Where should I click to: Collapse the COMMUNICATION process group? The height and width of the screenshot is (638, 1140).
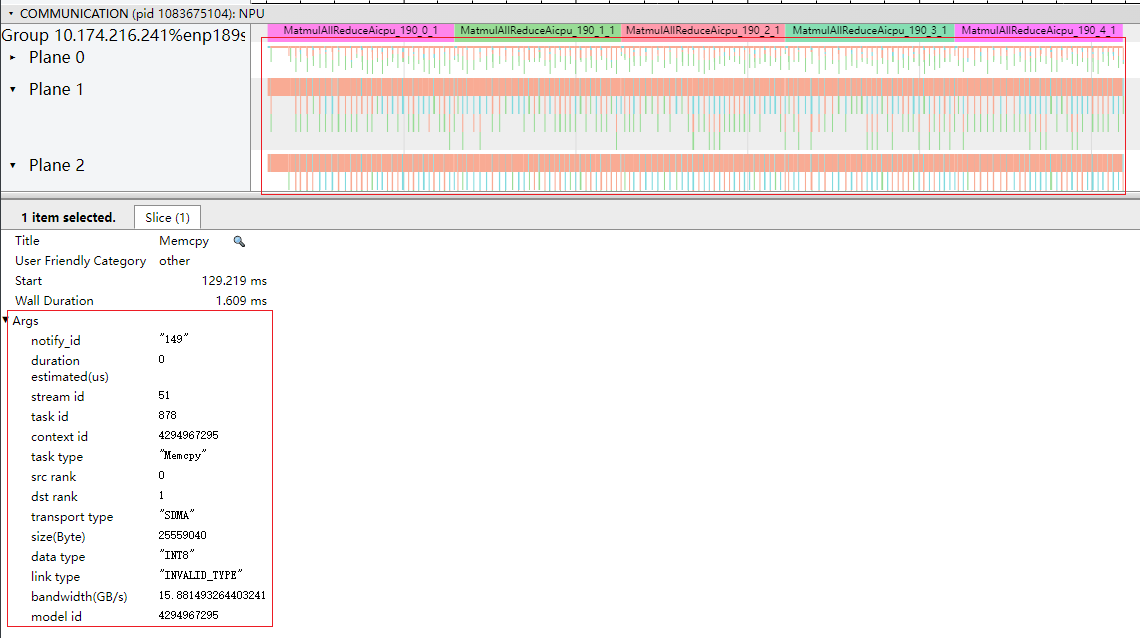(11, 14)
